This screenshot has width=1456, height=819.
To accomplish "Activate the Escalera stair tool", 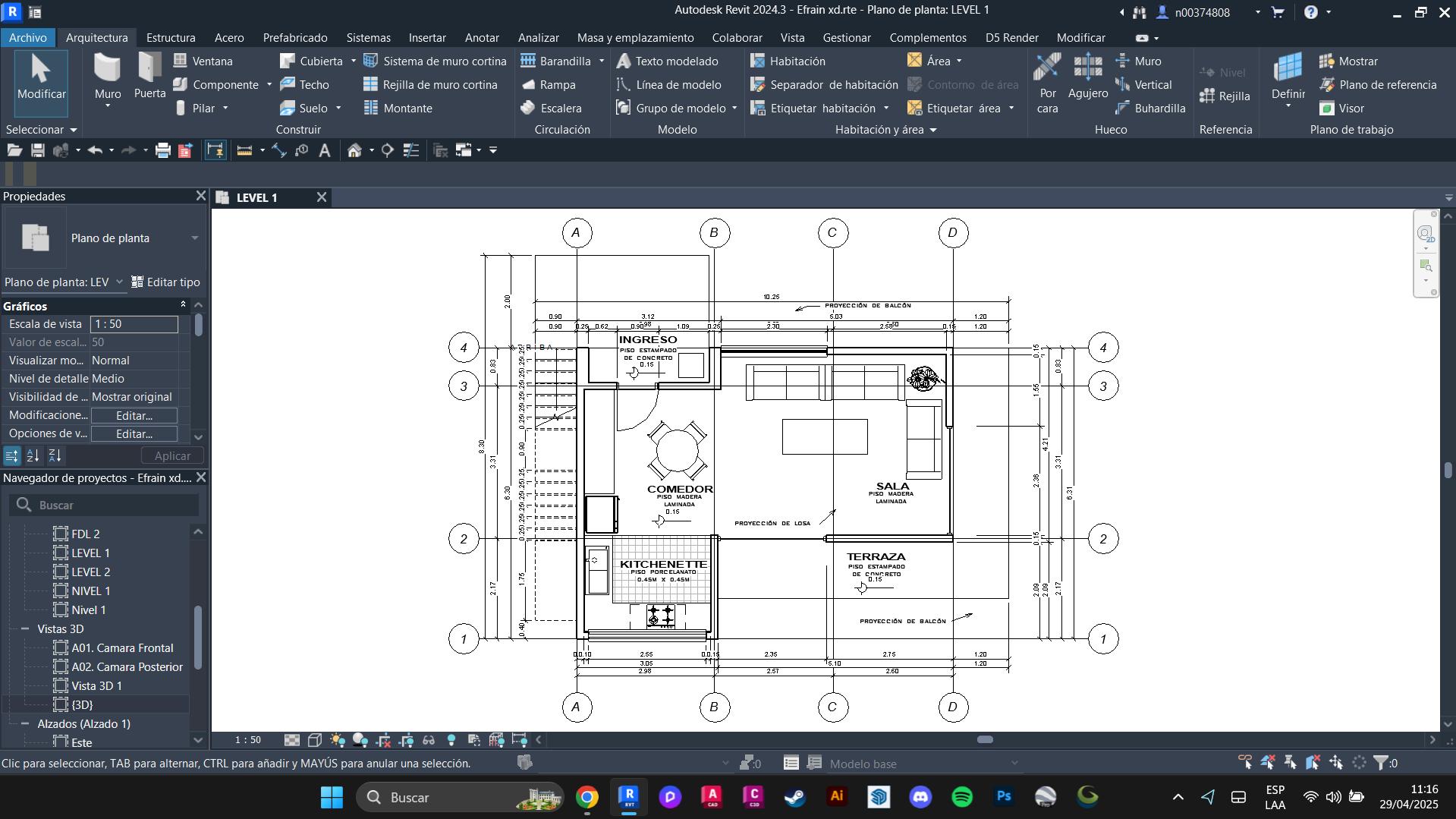I will tap(551, 108).
